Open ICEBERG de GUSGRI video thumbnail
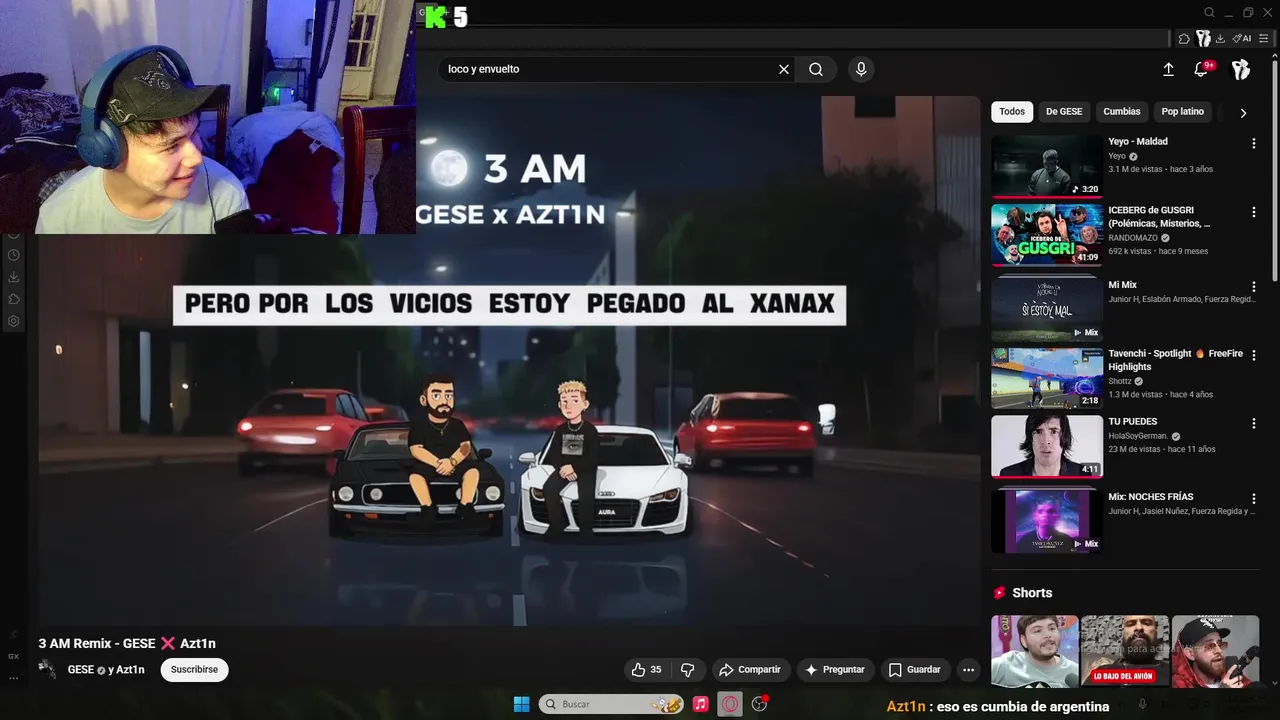Viewport: 1280px width, 720px height. point(1047,235)
